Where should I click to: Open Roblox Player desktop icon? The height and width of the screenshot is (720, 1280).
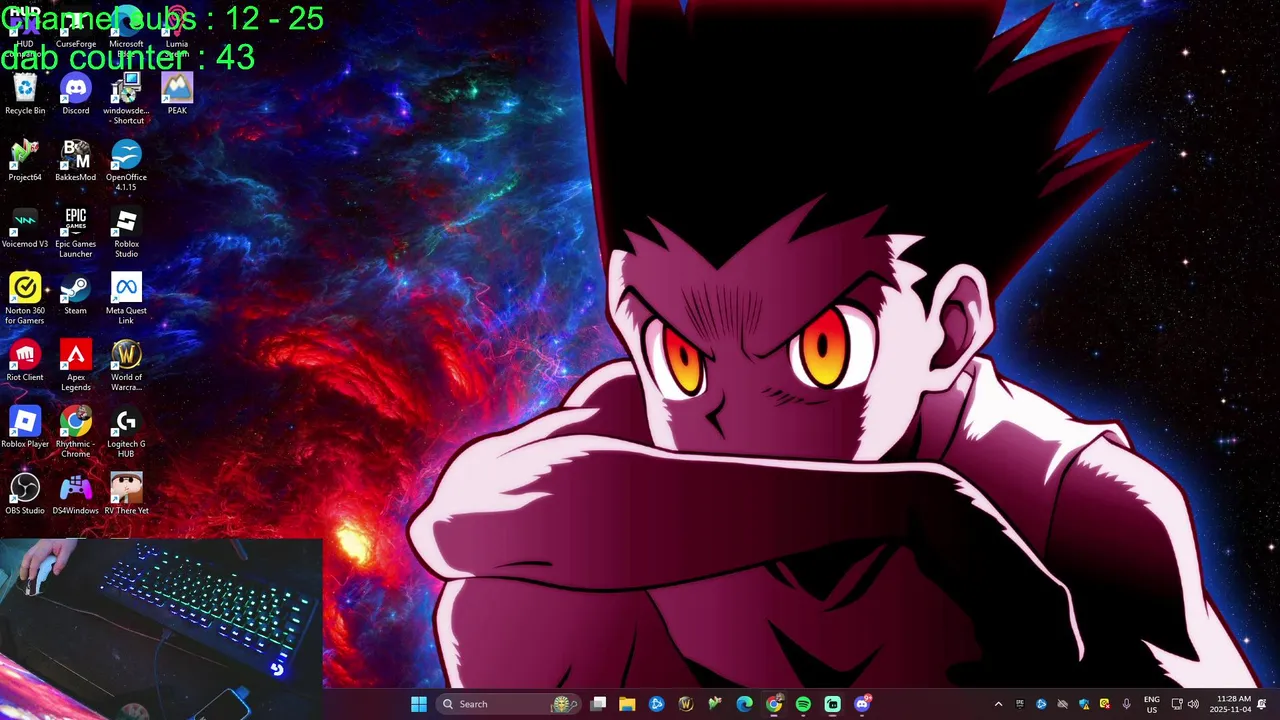point(25,428)
